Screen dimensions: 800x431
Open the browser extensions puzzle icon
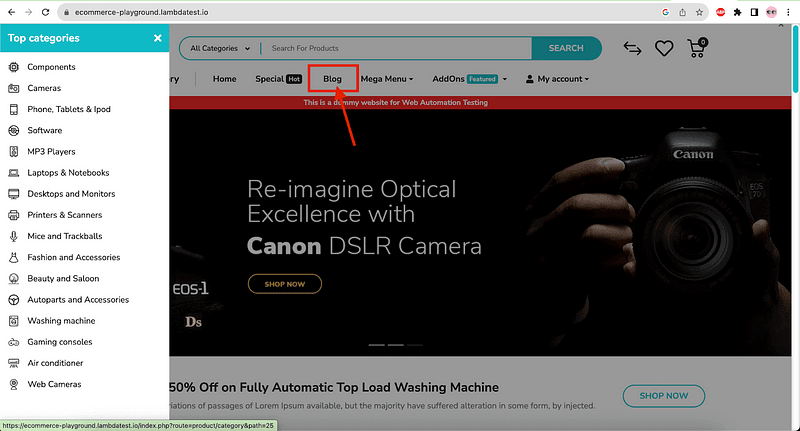coord(737,12)
